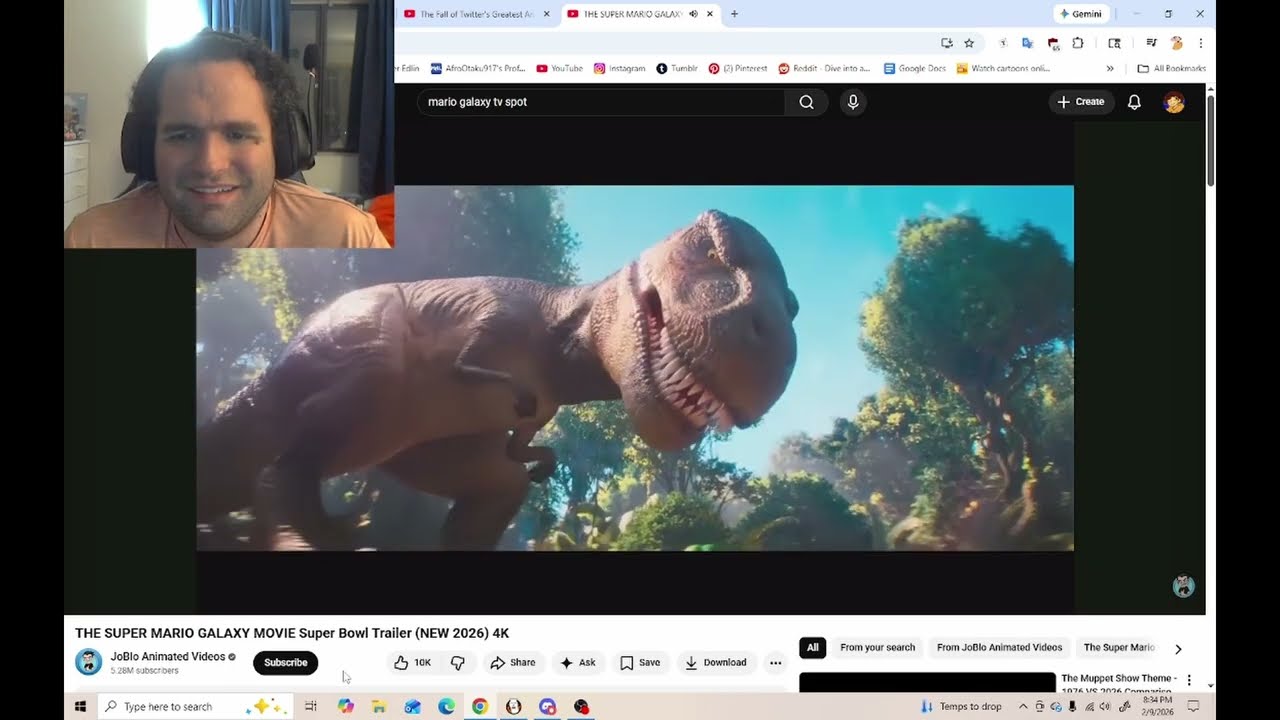Image resolution: width=1280 pixels, height=720 pixels.
Task: Open Gemini in Chrome
Action: tap(1081, 14)
